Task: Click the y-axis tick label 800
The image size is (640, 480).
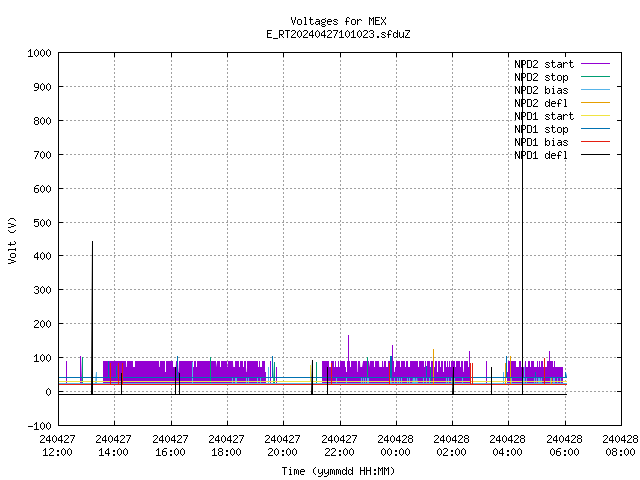Action: [42, 121]
